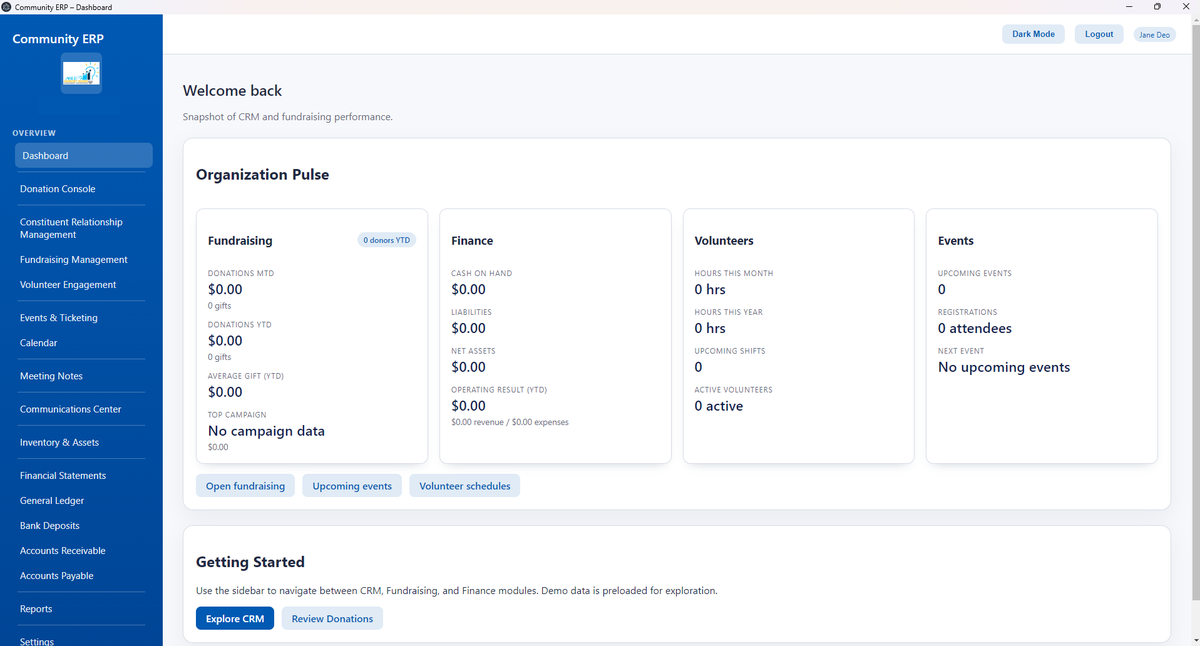Select Fundraising Management in sidebar
Screen dimensions: 1200x646
pos(74,260)
